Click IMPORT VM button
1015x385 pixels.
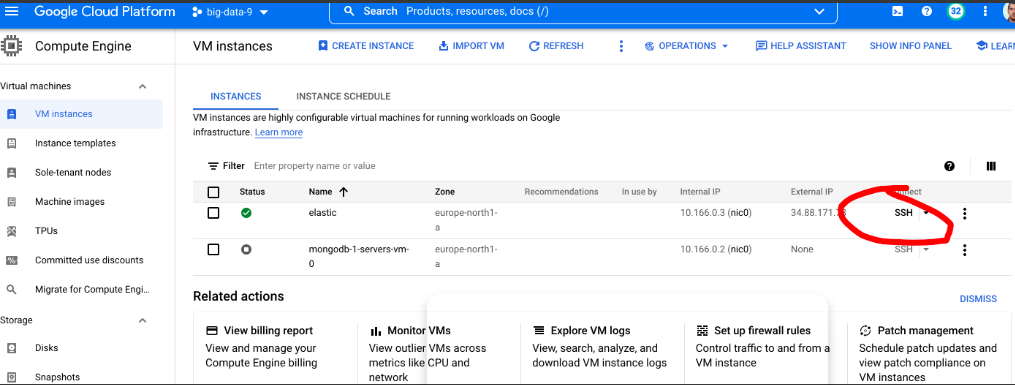[x=471, y=46]
